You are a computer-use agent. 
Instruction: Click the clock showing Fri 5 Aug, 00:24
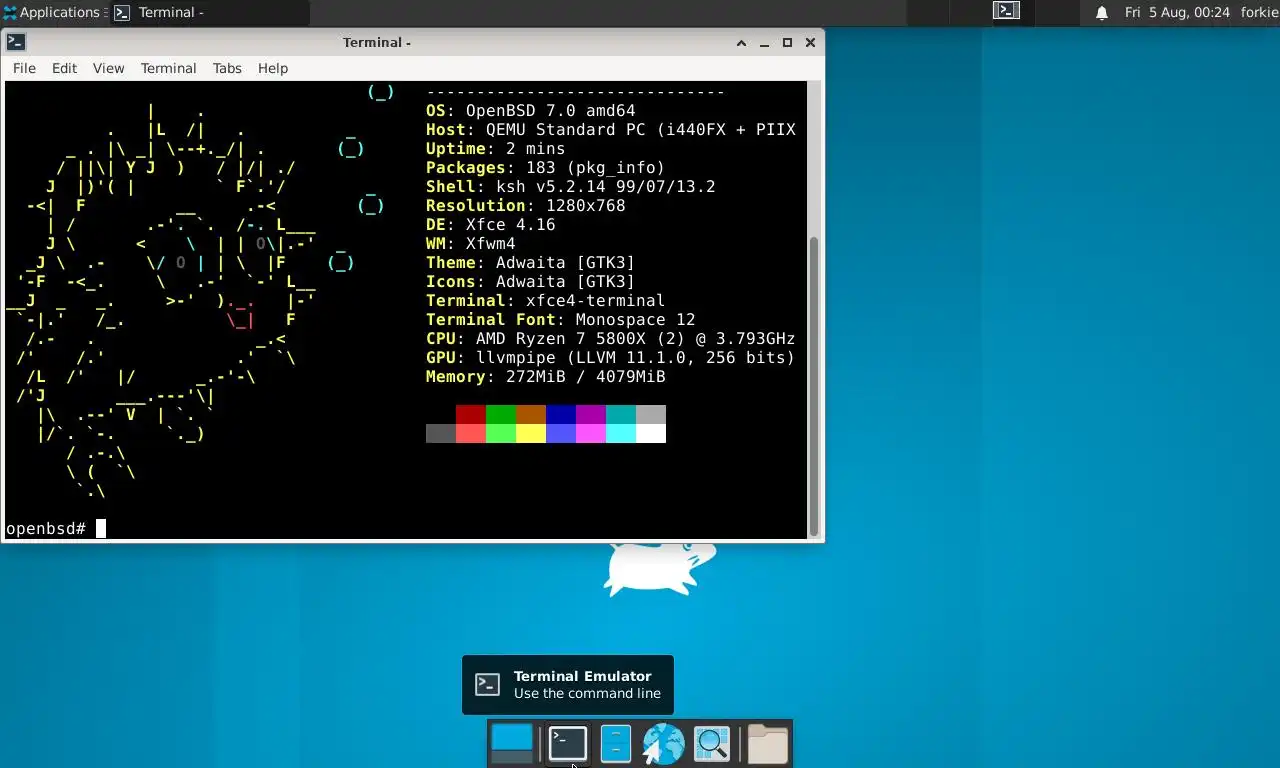[1177, 13]
